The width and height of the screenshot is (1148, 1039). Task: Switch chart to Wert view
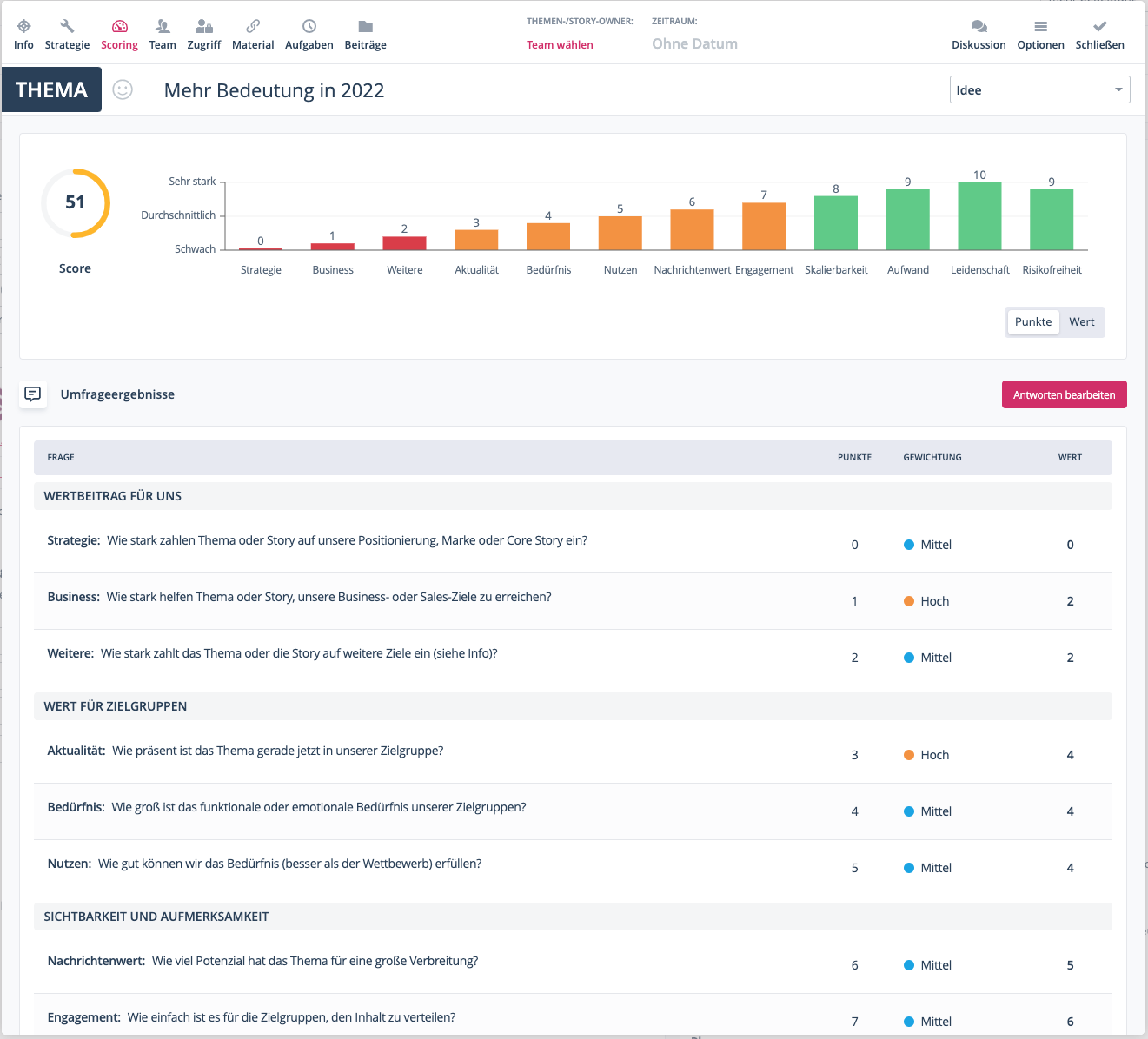pos(1081,321)
